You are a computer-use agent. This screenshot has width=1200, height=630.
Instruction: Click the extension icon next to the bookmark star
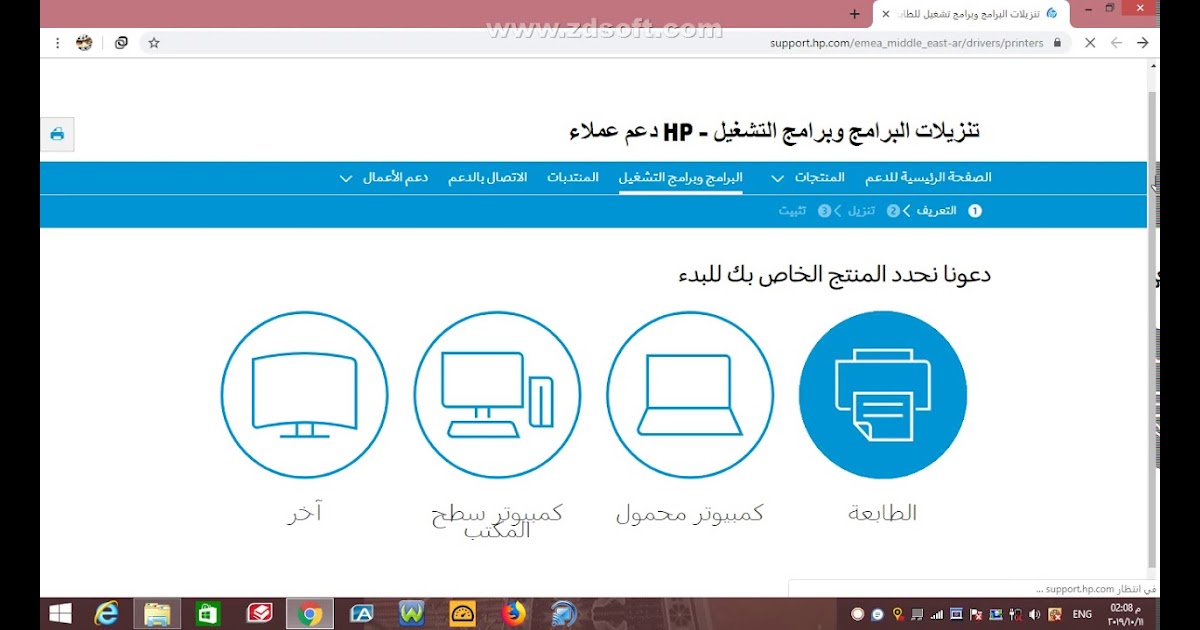coord(121,43)
